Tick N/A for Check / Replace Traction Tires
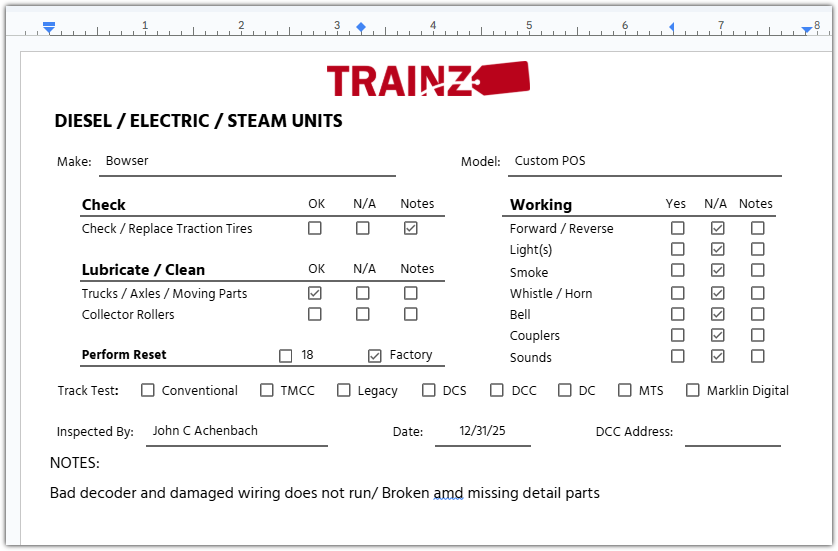 [x=363, y=228]
